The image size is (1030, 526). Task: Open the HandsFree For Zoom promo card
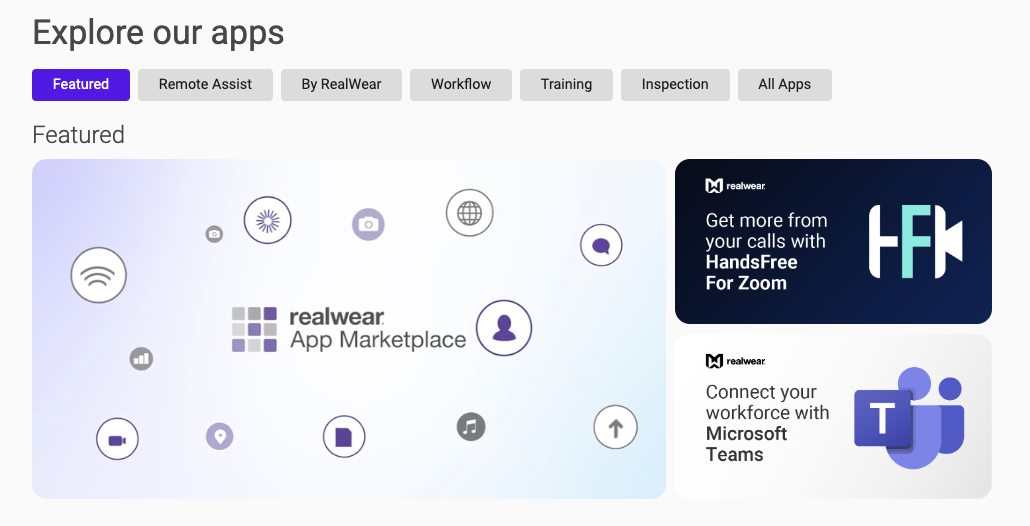(834, 242)
